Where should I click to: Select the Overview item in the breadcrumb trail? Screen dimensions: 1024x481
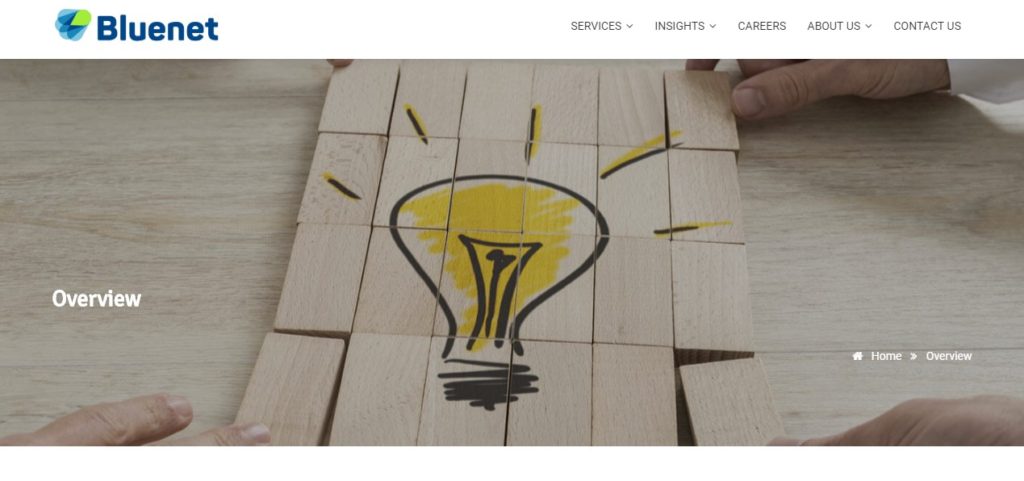click(948, 356)
